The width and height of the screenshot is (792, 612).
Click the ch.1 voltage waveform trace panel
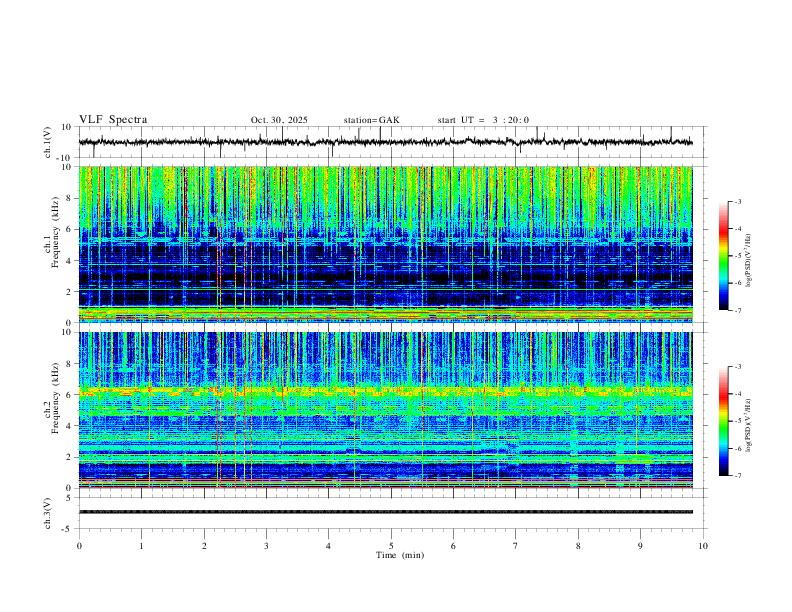pos(392,142)
